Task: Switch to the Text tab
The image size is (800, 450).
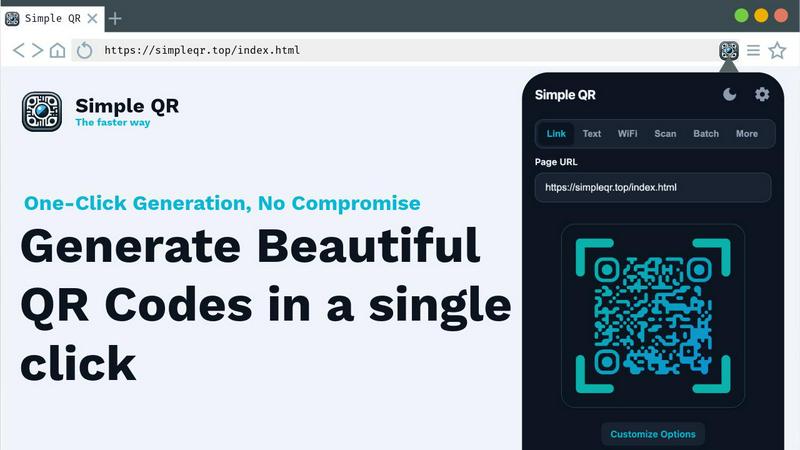Action: coord(592,134)
